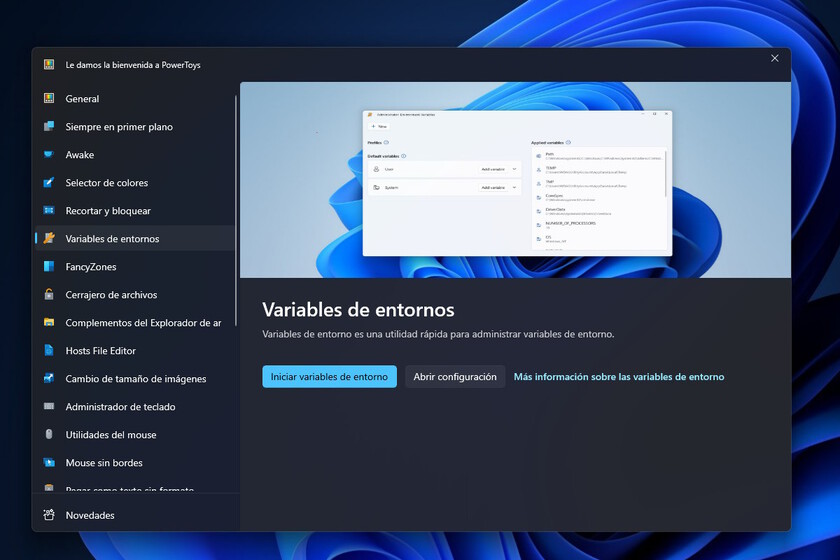This screenshot has width=840, height=560.
Task: Click the sidebar vertical scrollbar
Action: click(236, 210)
